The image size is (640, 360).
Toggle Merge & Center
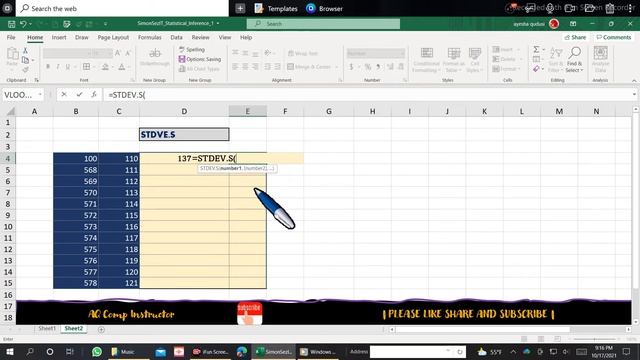click(309, 67)
